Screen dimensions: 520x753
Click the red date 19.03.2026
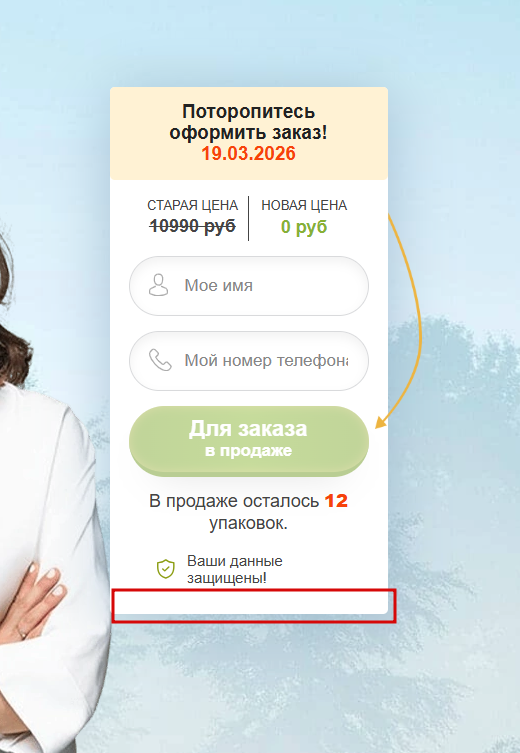click(x=248, y=154)
